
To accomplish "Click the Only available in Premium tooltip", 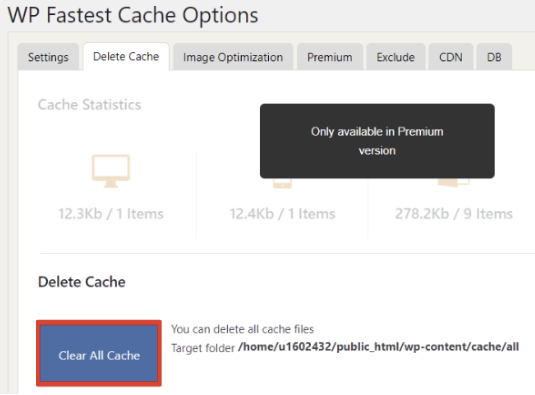I will 377,141.
